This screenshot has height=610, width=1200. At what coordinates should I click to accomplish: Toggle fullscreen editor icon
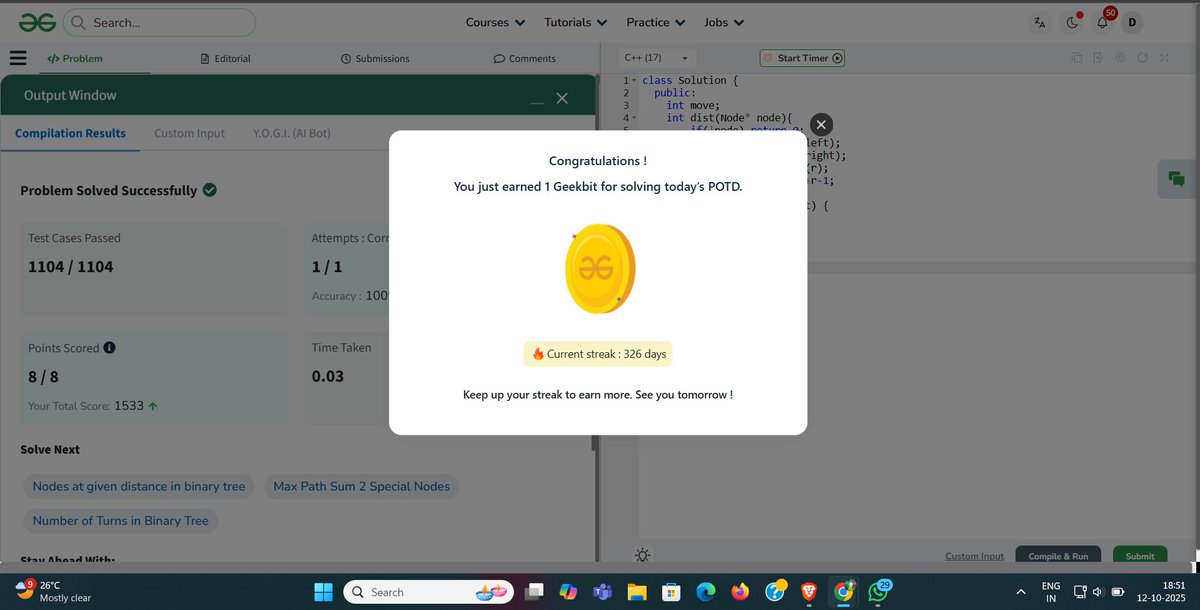coord(1164,58)
